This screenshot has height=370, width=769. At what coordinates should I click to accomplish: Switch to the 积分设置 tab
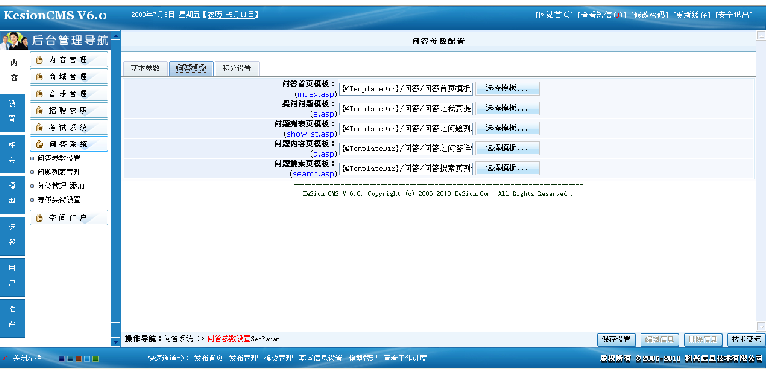coord(237,69)
